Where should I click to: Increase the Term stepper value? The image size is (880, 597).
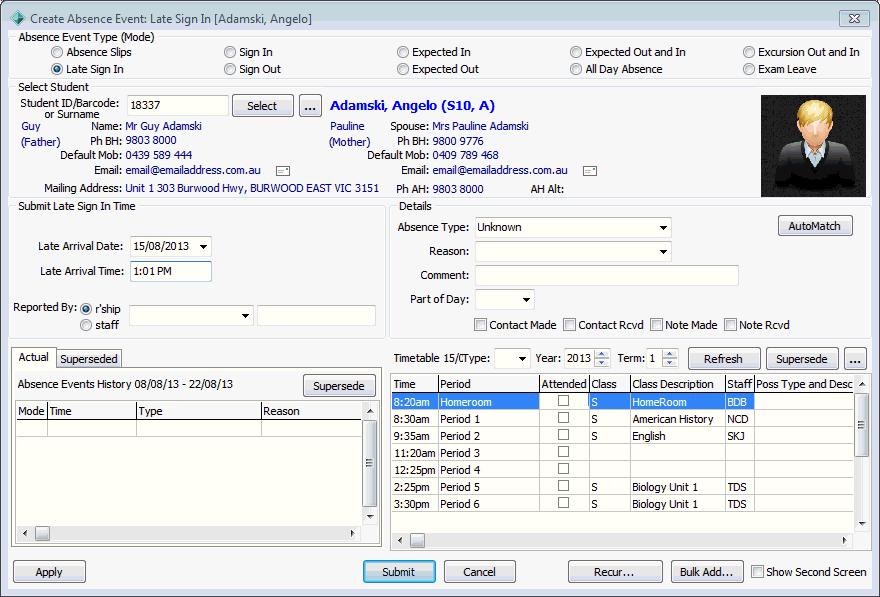(x=670, y=354)
